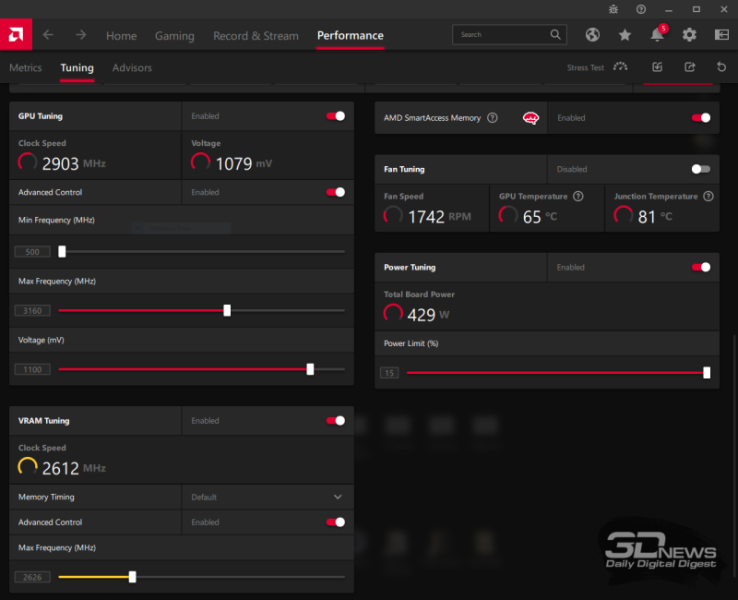The image size is (738, 600).
Task: Switch to the Metrics tab
Action: 26,68
